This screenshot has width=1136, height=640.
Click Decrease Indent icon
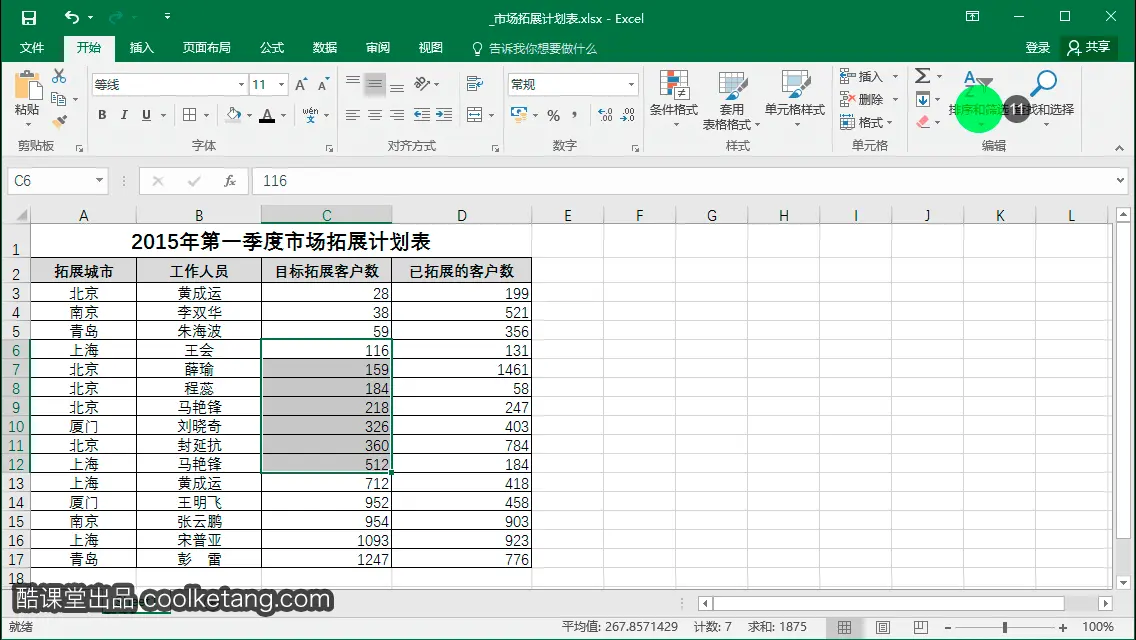pyautogui.click(x=422, y=115)
